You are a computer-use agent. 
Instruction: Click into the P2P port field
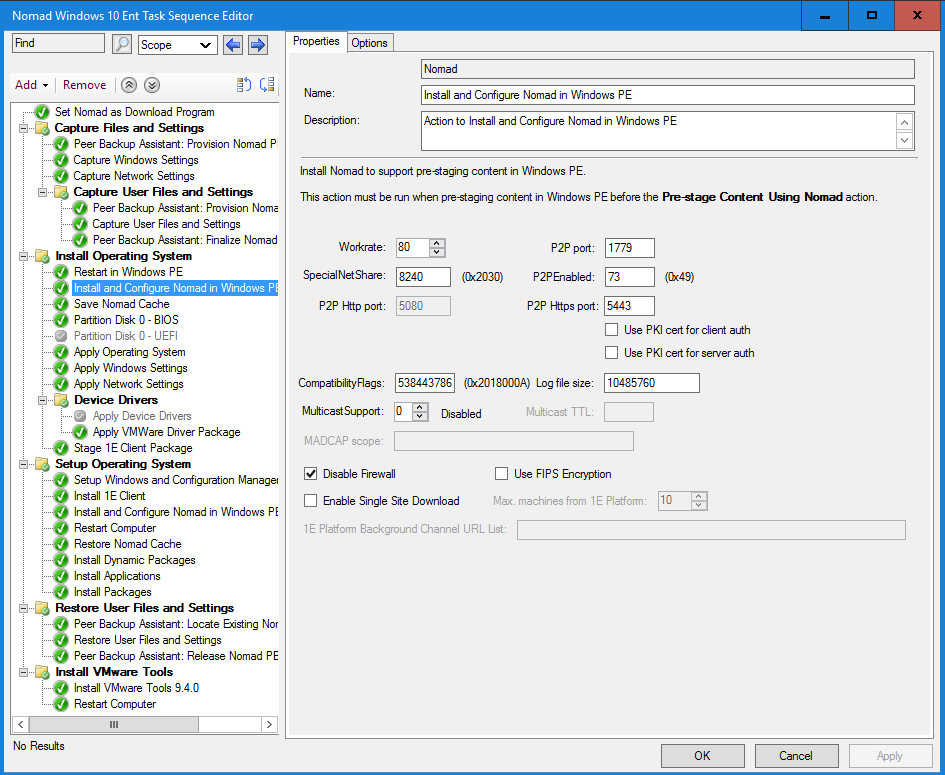[x=629, y=248]
